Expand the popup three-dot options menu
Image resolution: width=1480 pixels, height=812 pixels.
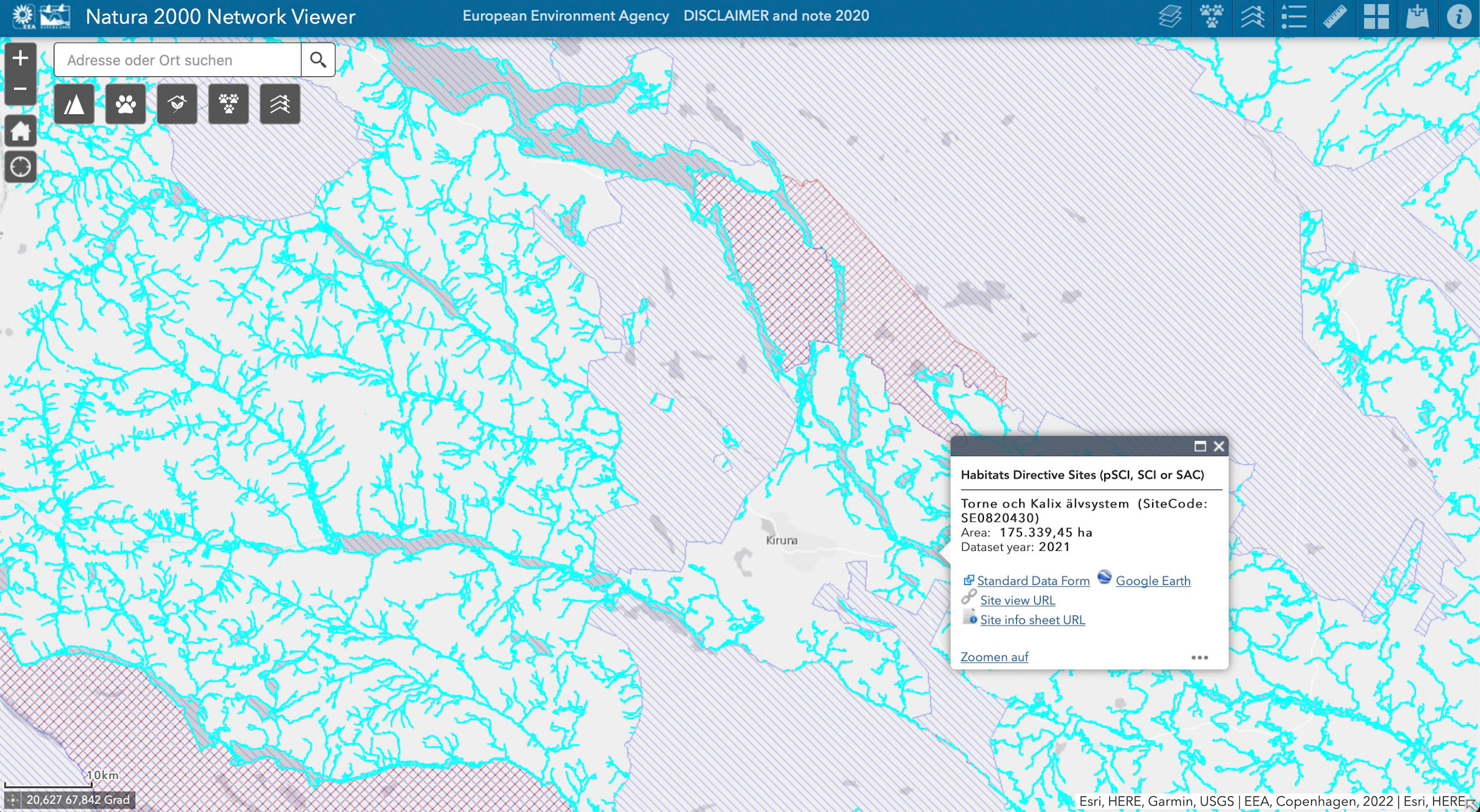tap(1199, 658)
